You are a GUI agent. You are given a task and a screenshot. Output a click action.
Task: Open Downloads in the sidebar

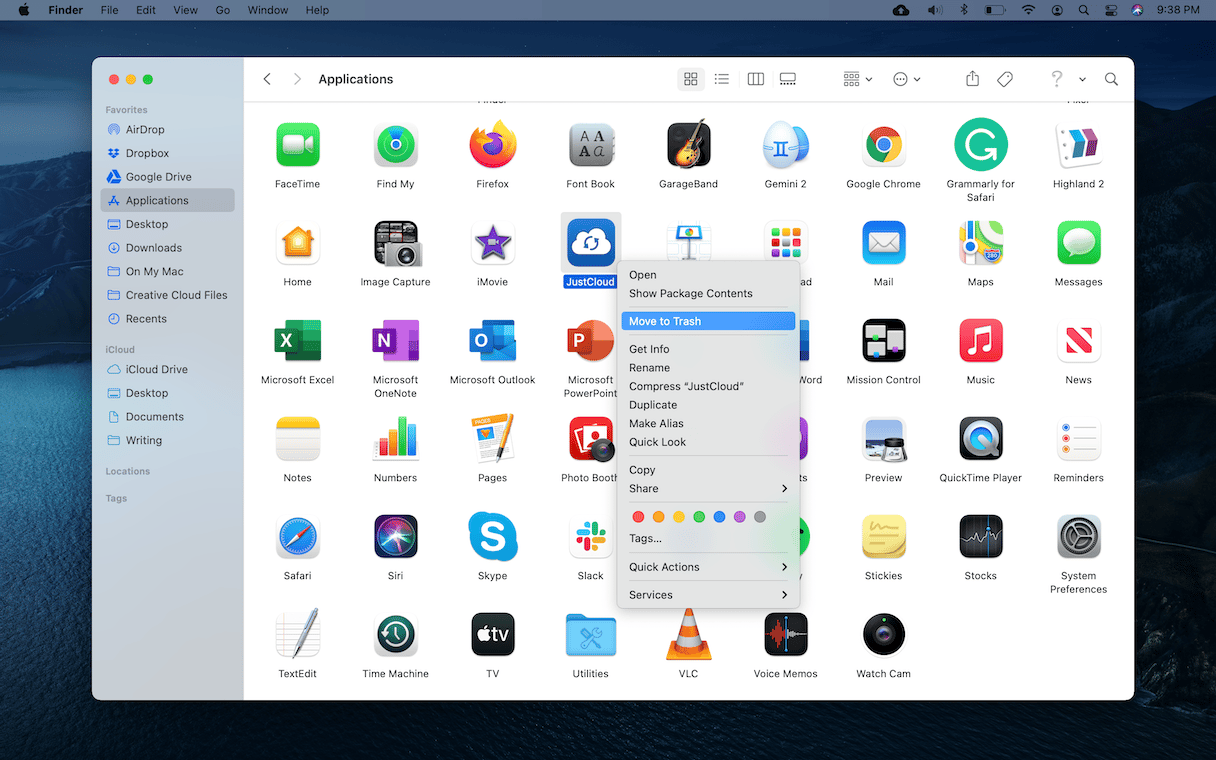[168, 248]
